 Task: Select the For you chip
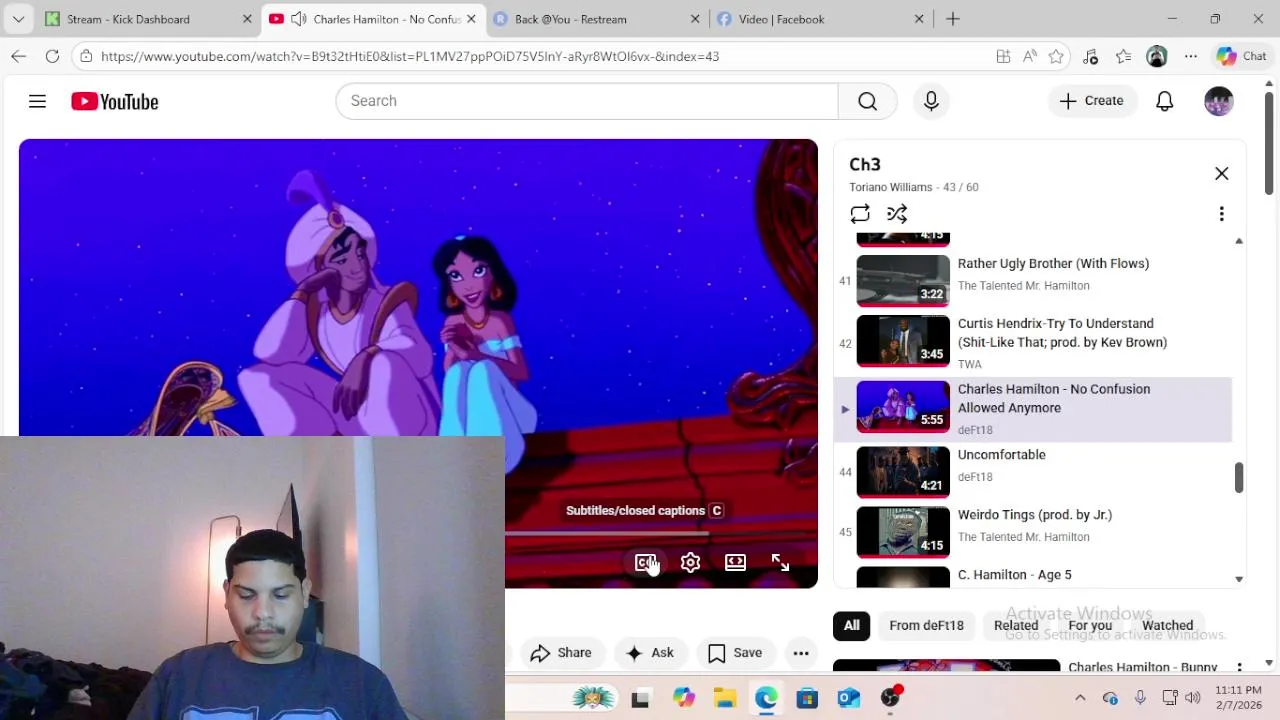1090,625
